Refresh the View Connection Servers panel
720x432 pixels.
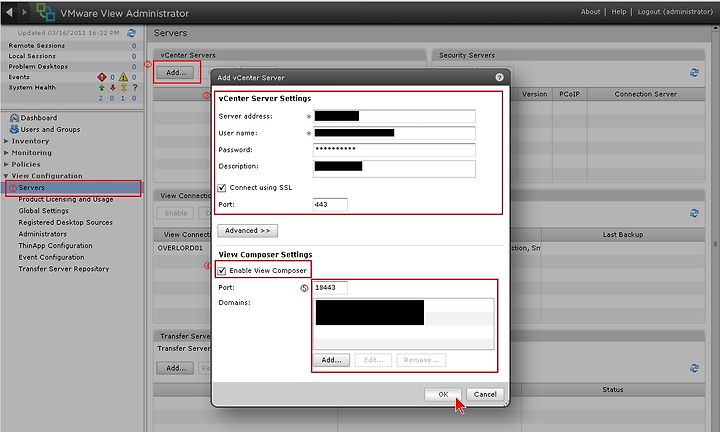coord(694,213)
